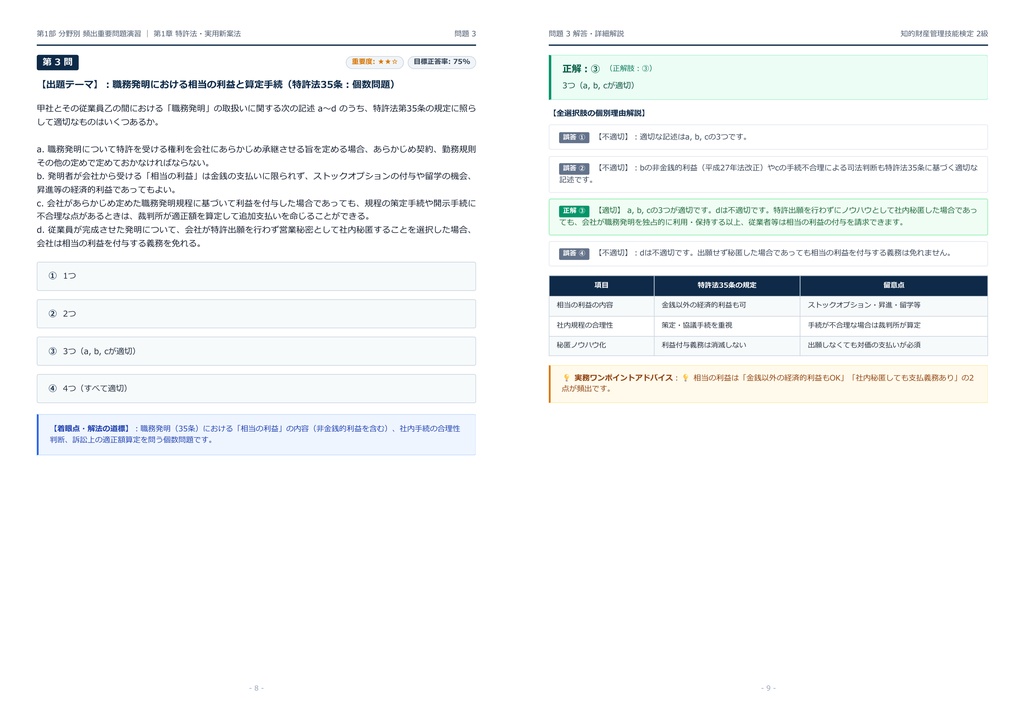Click the 正解 ③ explanation about ノウハウ
1024x724 pixels.
768,216
